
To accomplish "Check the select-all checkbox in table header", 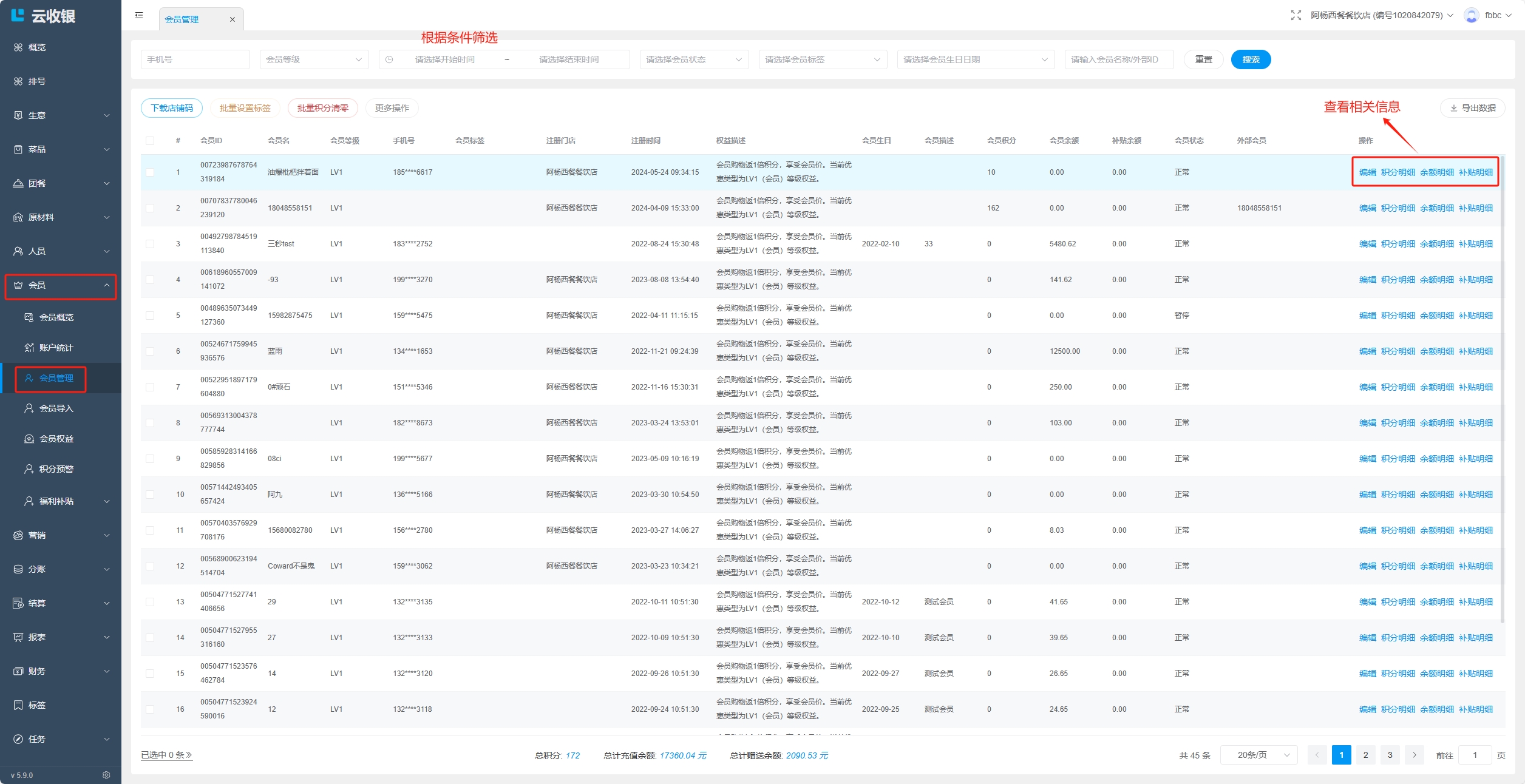I will click(x=150, y=141).
